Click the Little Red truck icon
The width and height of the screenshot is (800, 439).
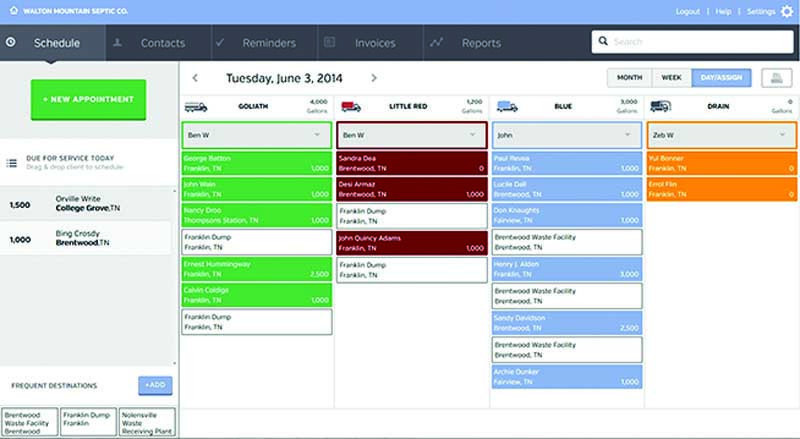(351, 107)
